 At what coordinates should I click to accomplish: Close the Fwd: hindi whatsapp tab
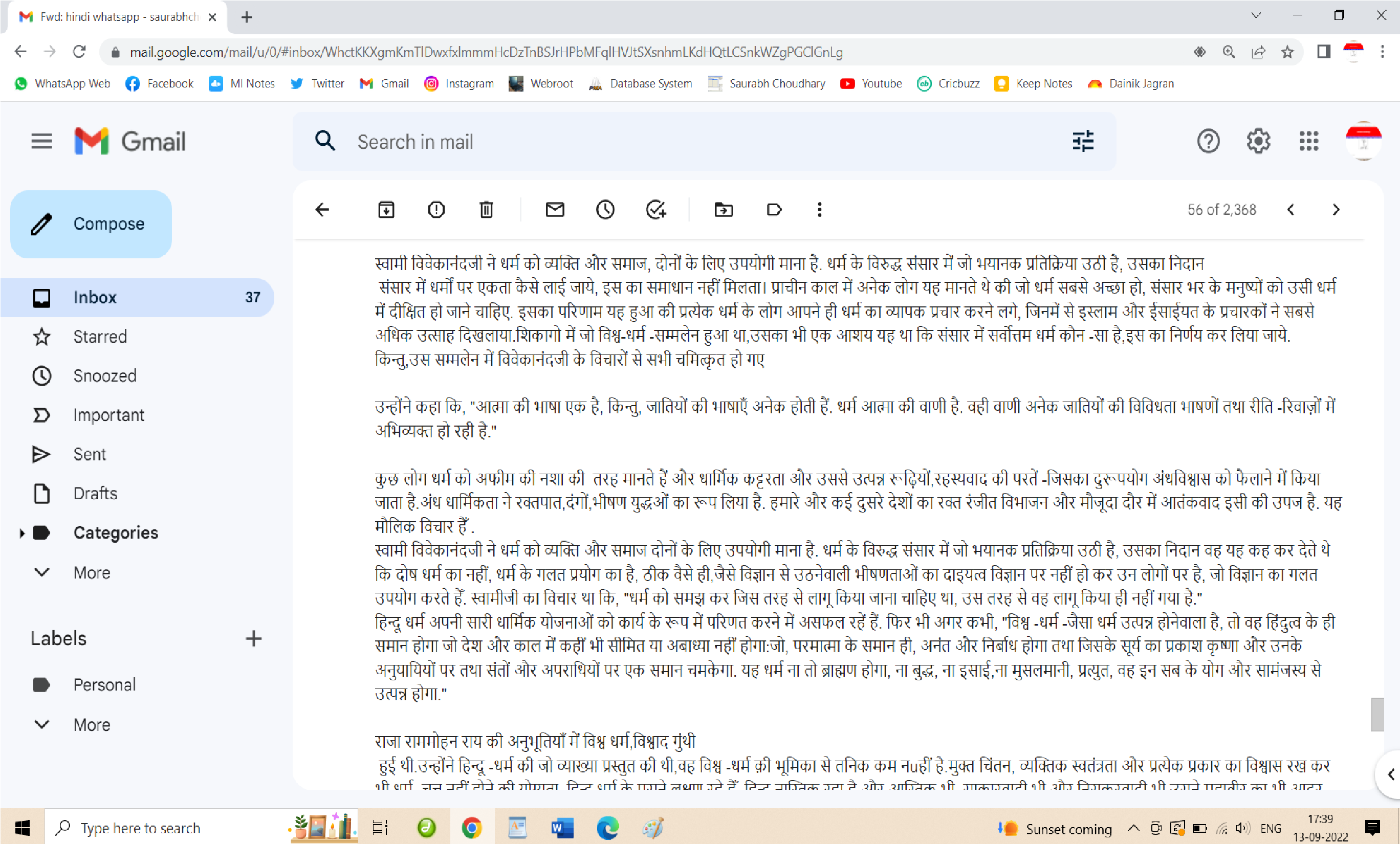(x=212, y=17)
